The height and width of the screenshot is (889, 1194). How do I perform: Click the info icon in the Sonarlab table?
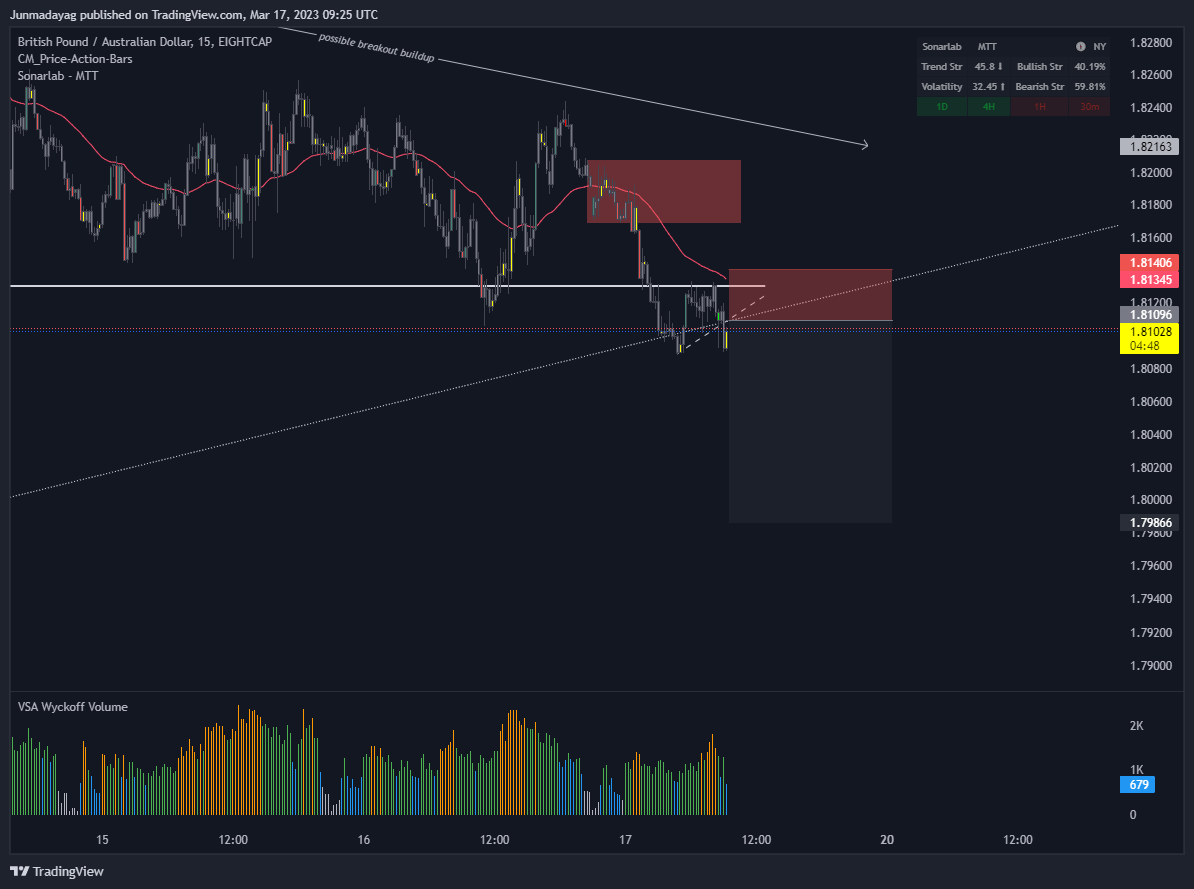[1081, 46]
